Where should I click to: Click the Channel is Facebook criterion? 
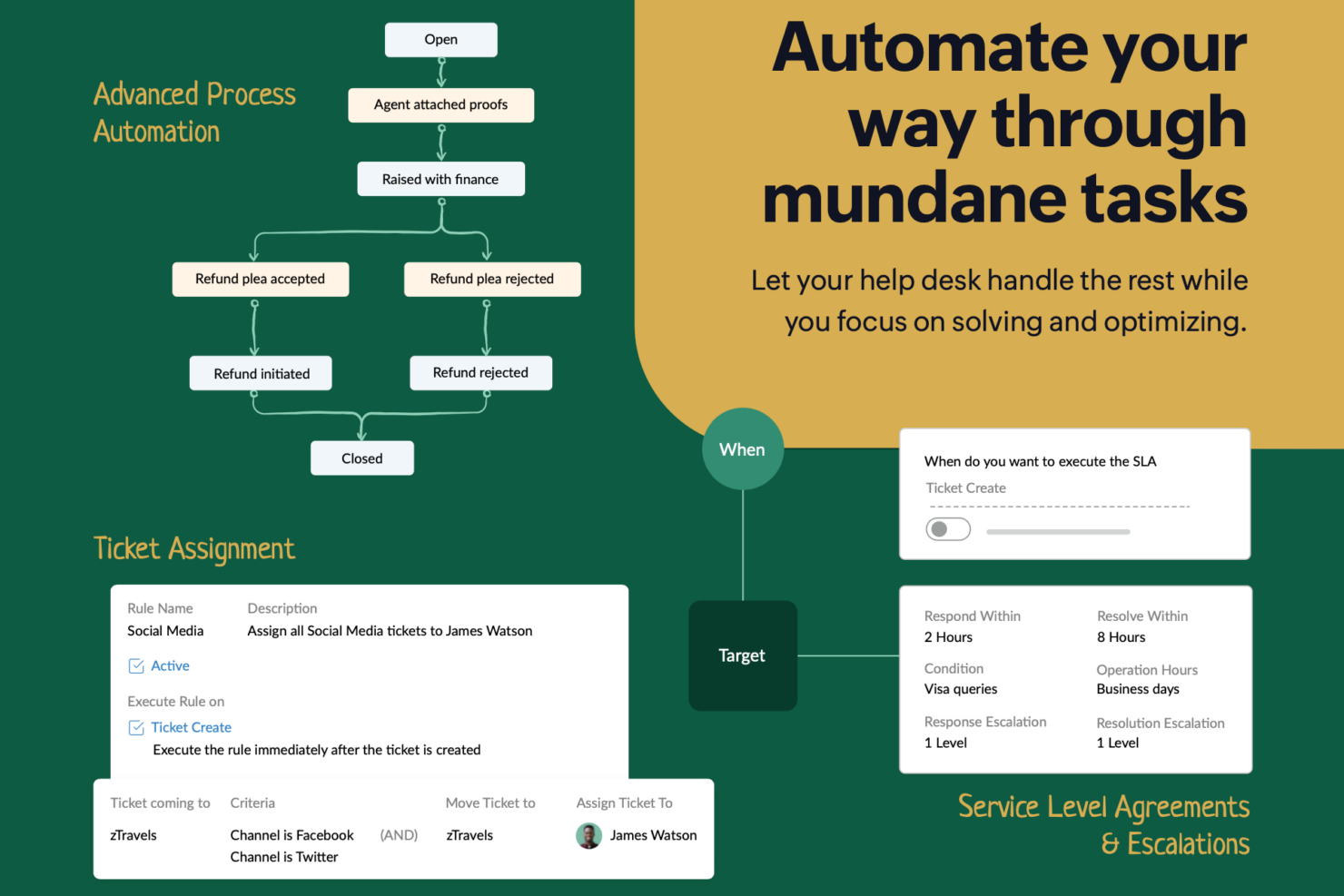tap(292, 835)
